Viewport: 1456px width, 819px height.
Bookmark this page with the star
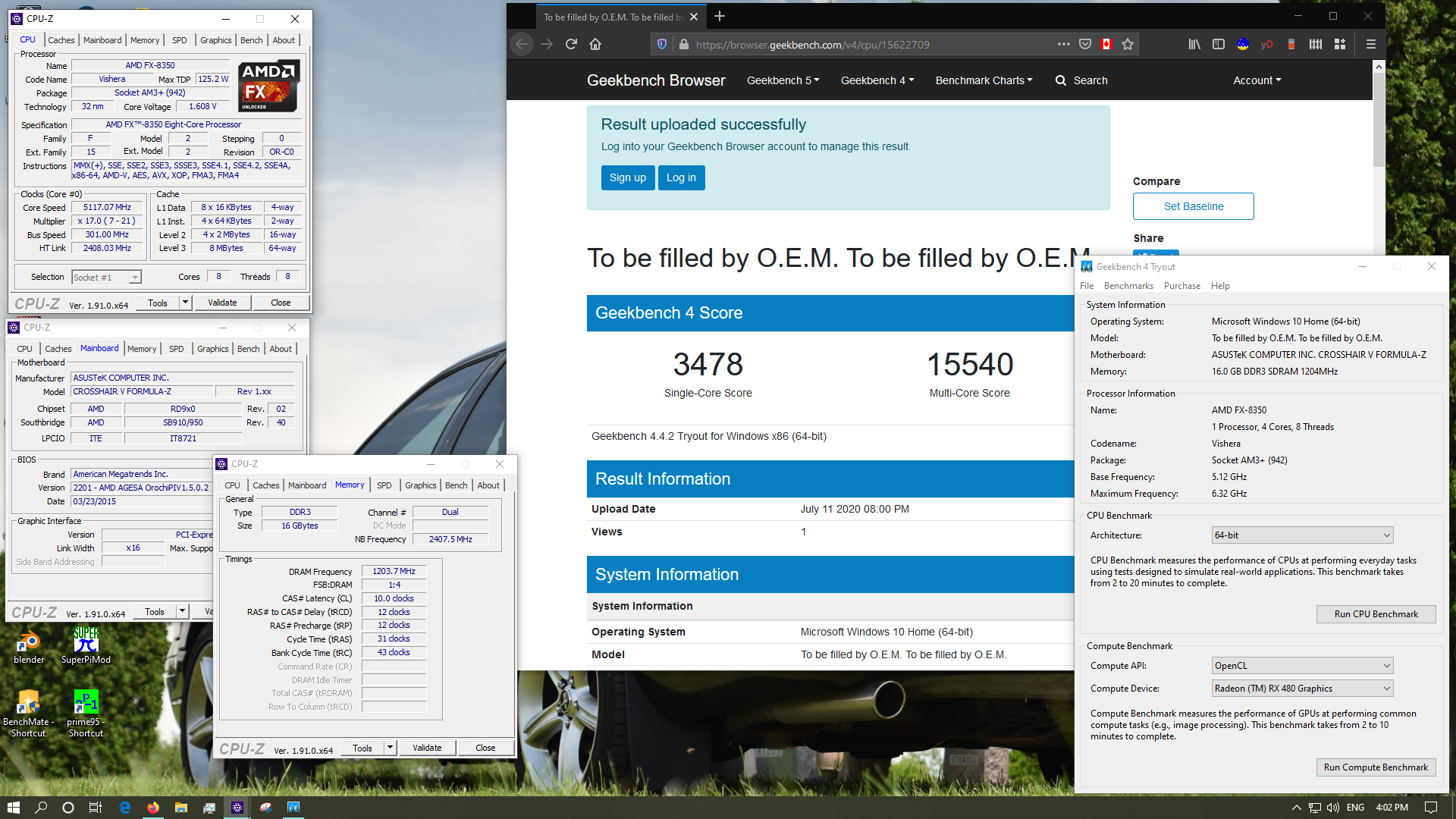click(1128, 44)
